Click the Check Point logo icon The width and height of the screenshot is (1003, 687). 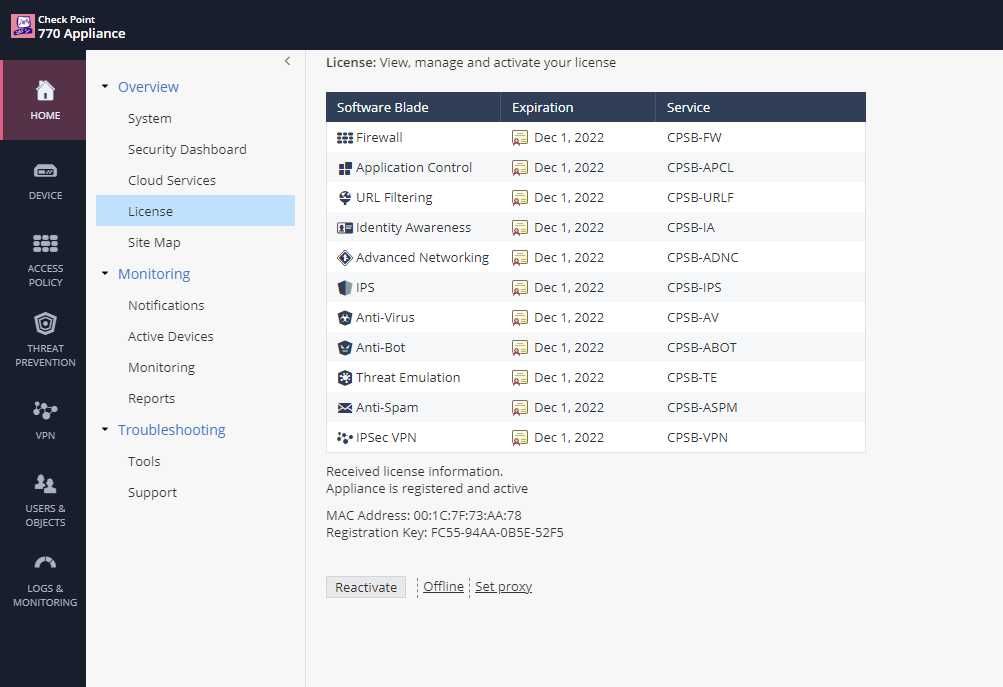tap(23, 26)
